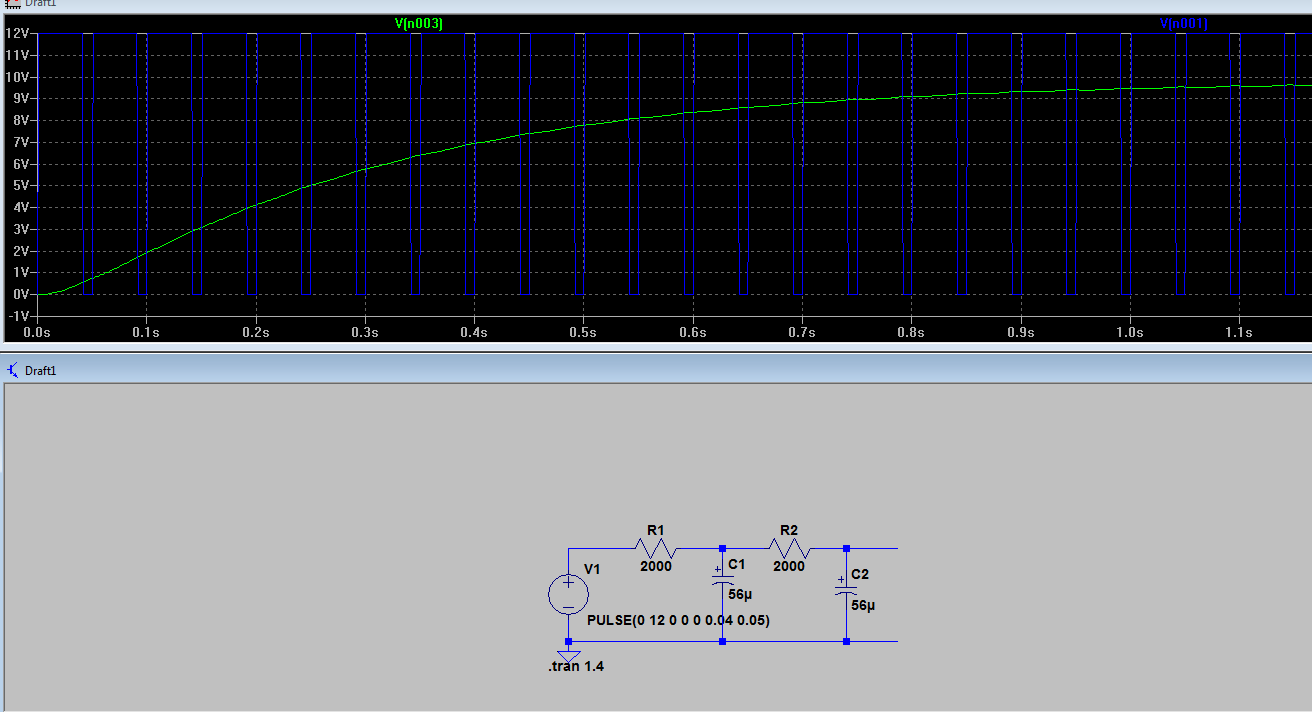Click the 0.5s time axis label
Screen dimensions: 1312x712
pos(583,332)
